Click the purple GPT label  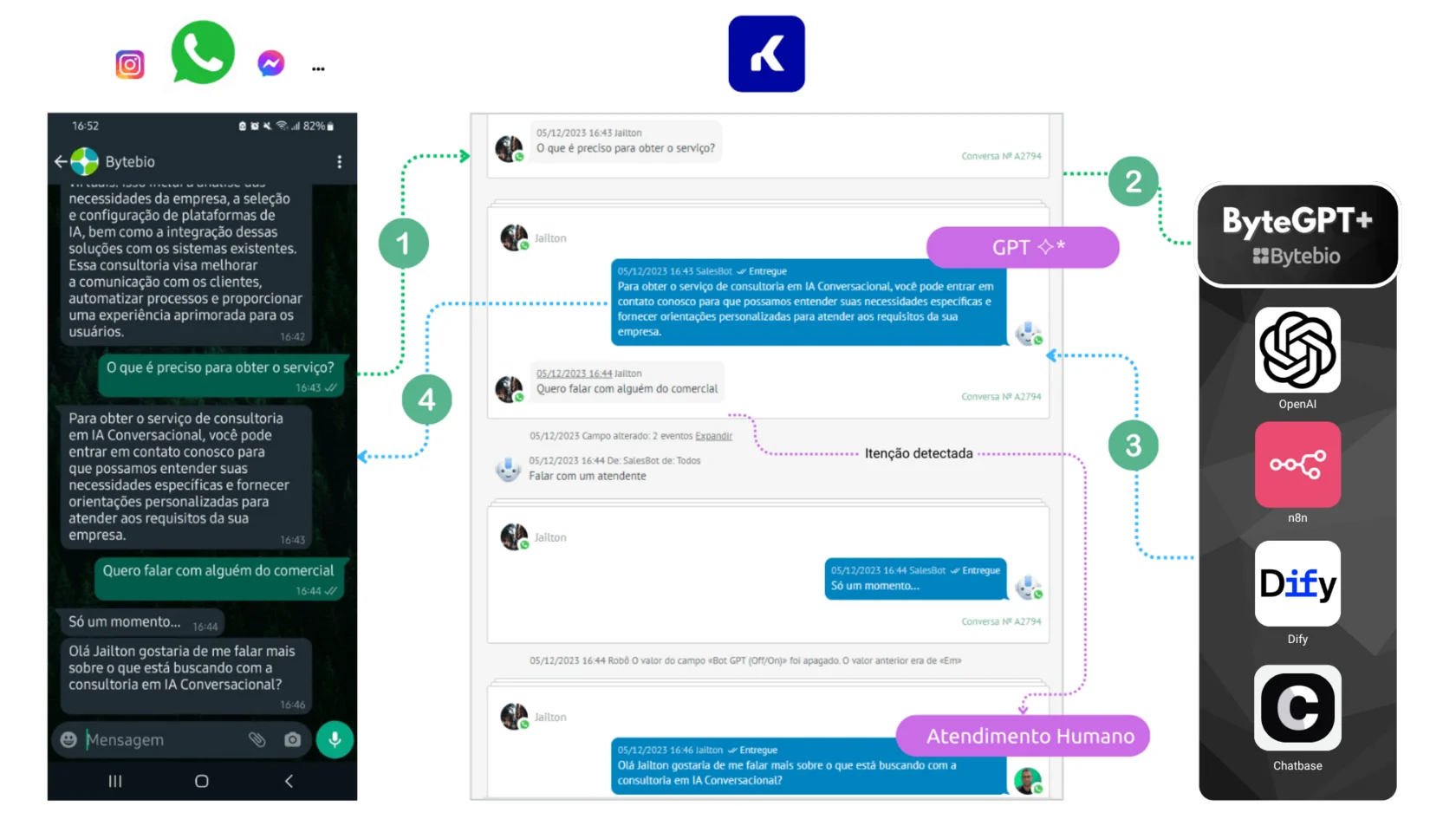pos(1023,248)
